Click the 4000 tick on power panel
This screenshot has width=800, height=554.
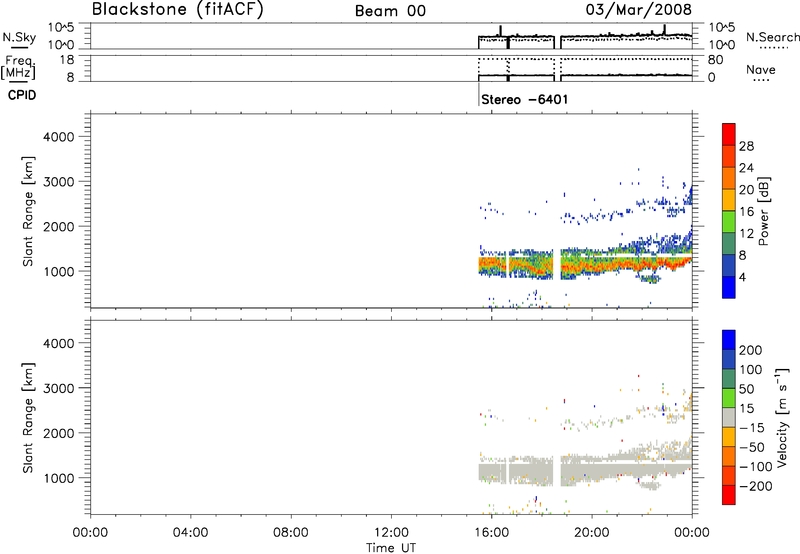coord(58,137)
